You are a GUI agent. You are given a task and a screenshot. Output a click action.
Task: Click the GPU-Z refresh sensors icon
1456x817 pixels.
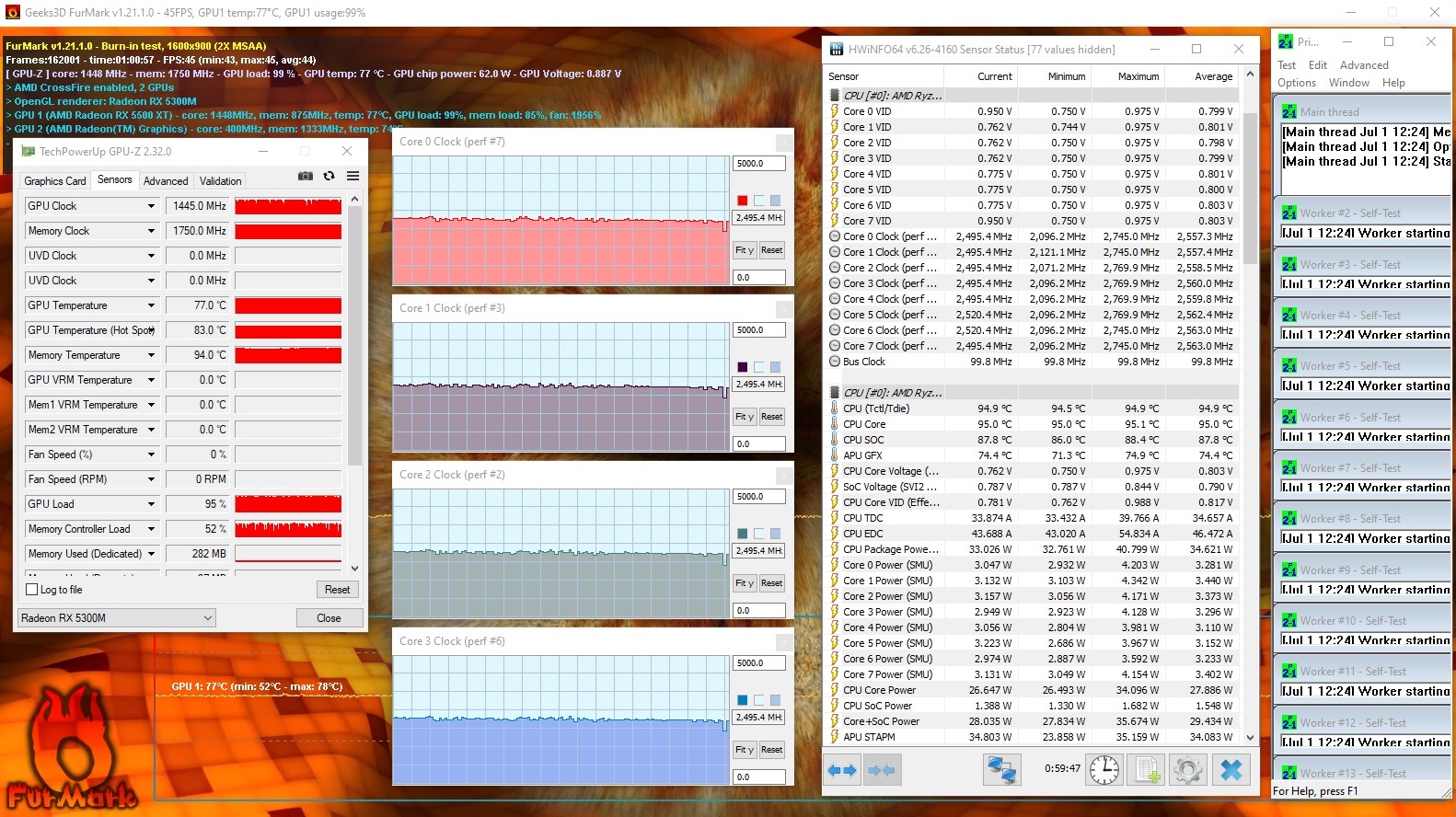click(329, 176)
